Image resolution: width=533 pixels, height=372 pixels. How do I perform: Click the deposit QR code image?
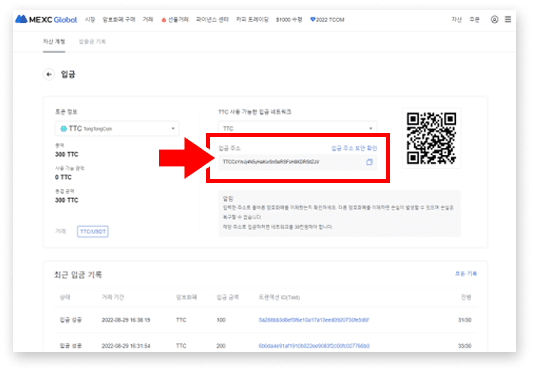click(x=431, y=138)
